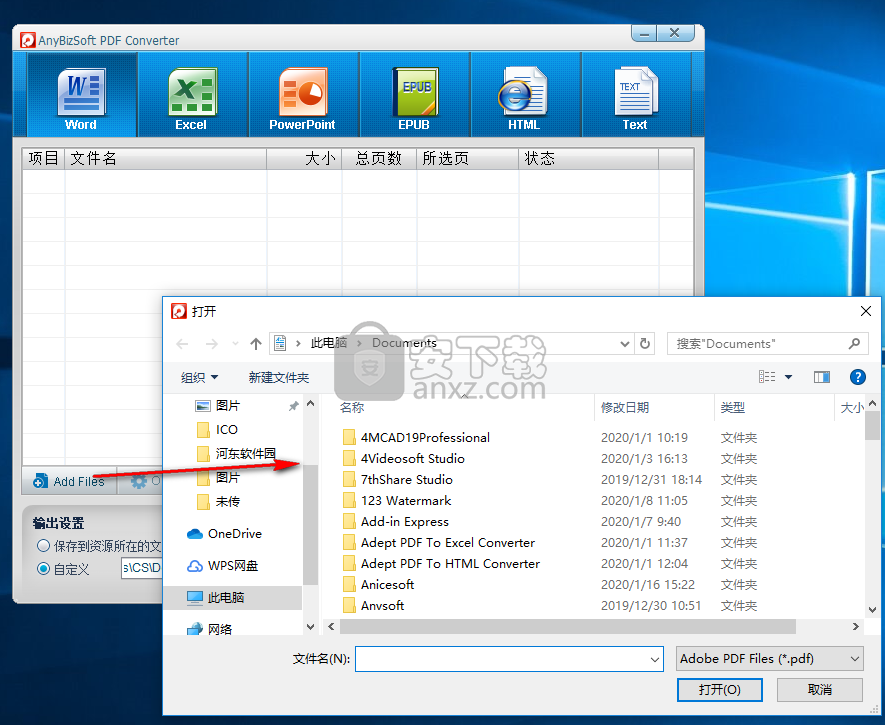The width and height of the screenshot is (885, 725).
Task: Click the 取消 cancel button
Action: [820, 689]
